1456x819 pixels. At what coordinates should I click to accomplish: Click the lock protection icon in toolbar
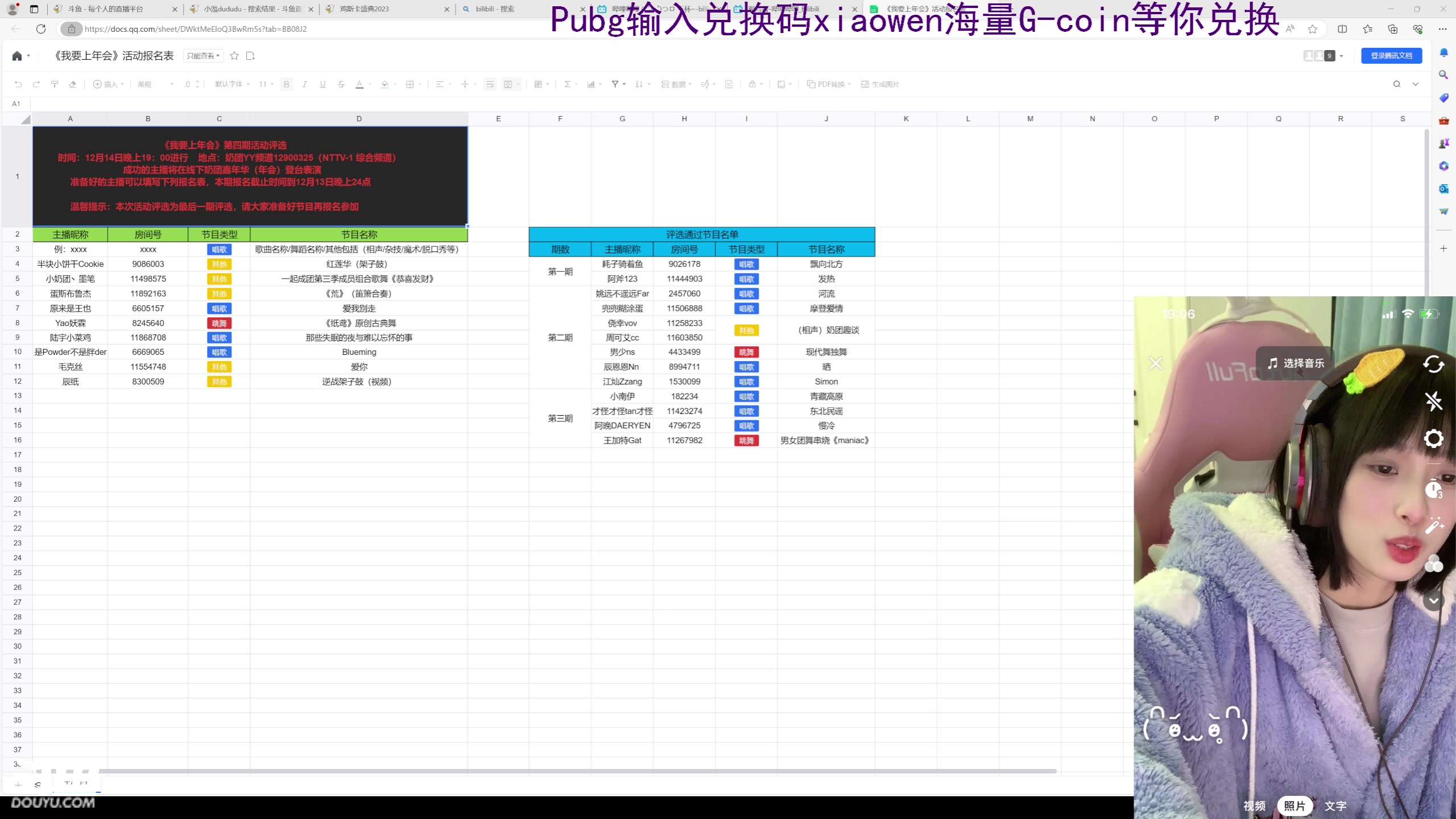tap(752, 84)
